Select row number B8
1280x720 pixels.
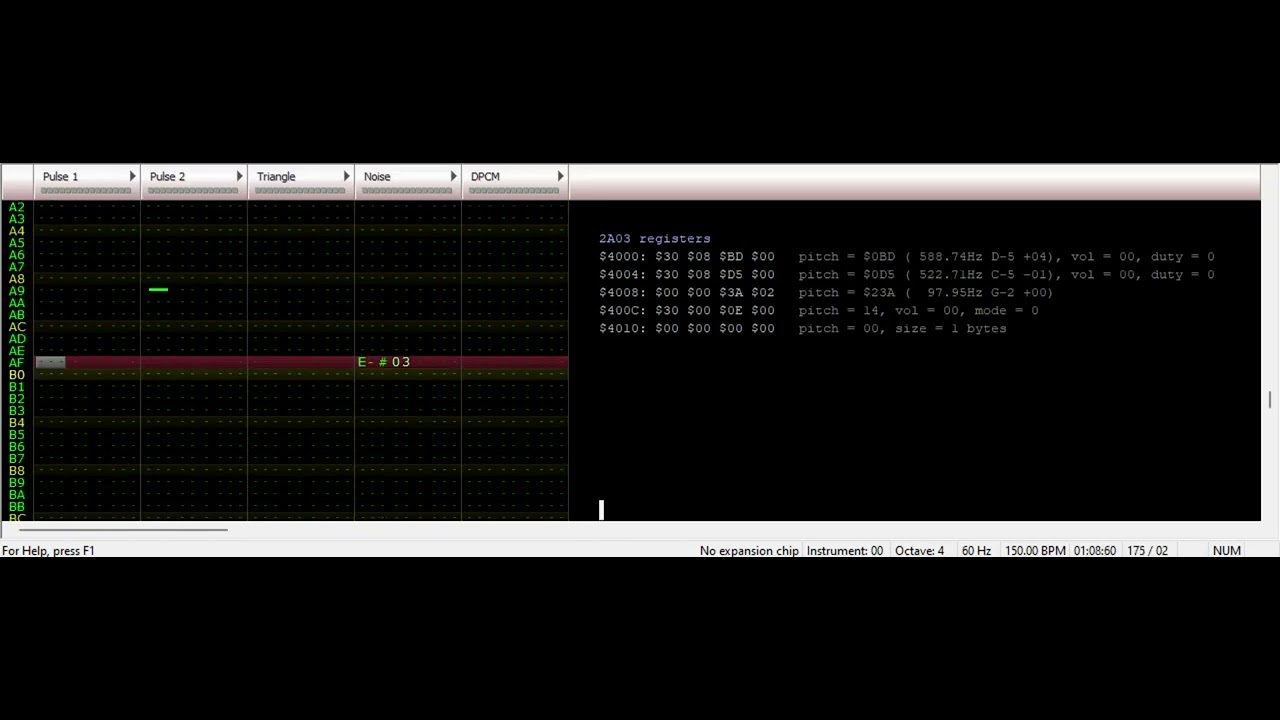17,471
